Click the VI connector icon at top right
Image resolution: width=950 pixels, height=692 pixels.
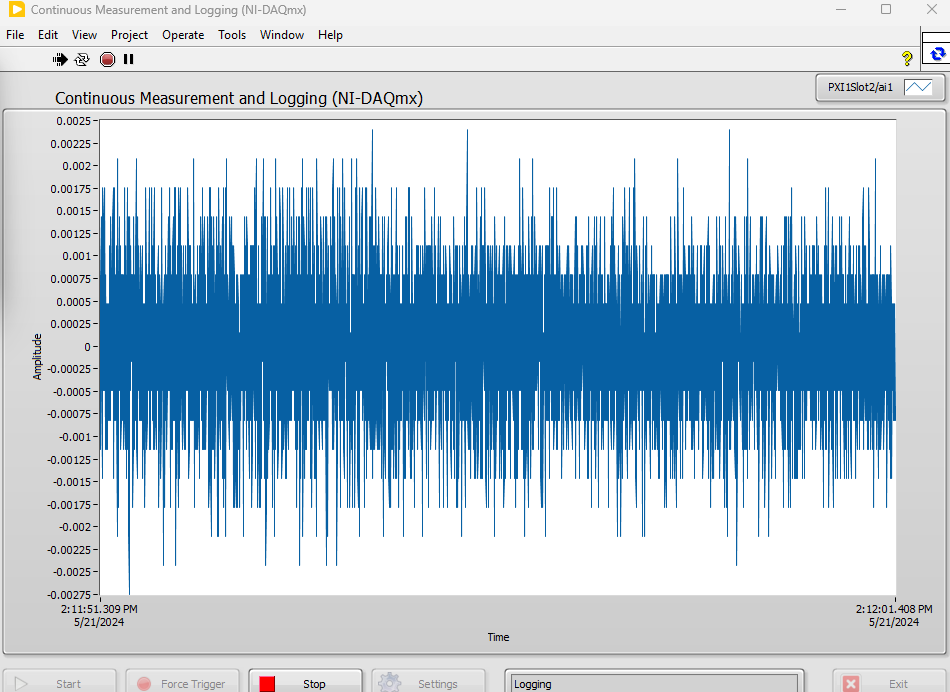936,52
